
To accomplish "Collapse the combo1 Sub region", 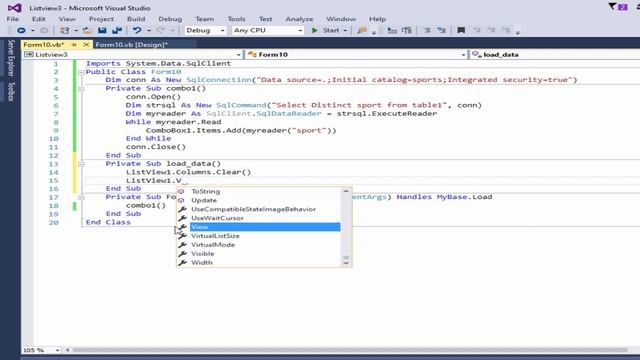I will pos(81,89).
